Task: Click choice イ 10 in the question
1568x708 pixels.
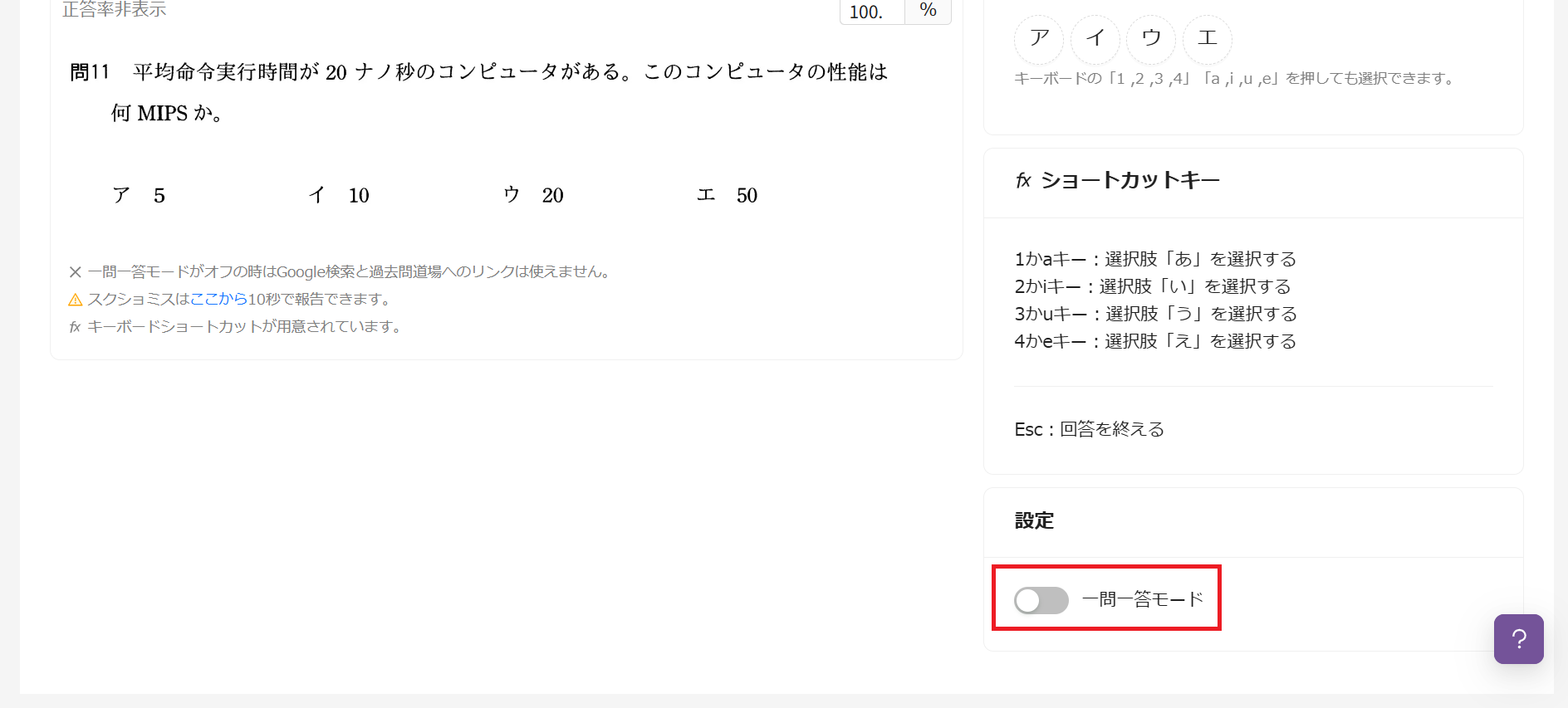Action: [x=339, y=195]
